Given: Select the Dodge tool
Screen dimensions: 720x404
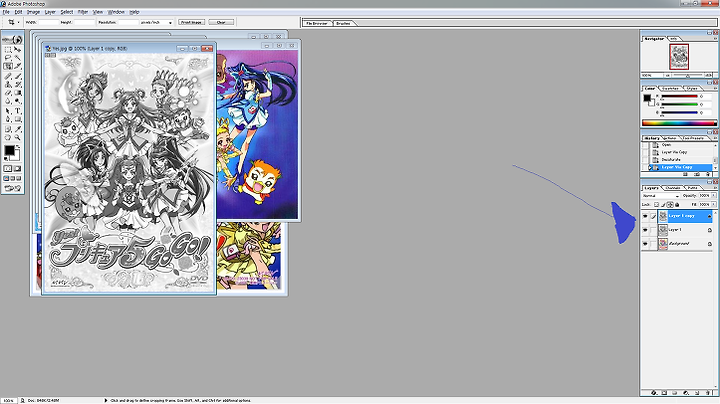Looking at the screenshot, I should [17, 101].
